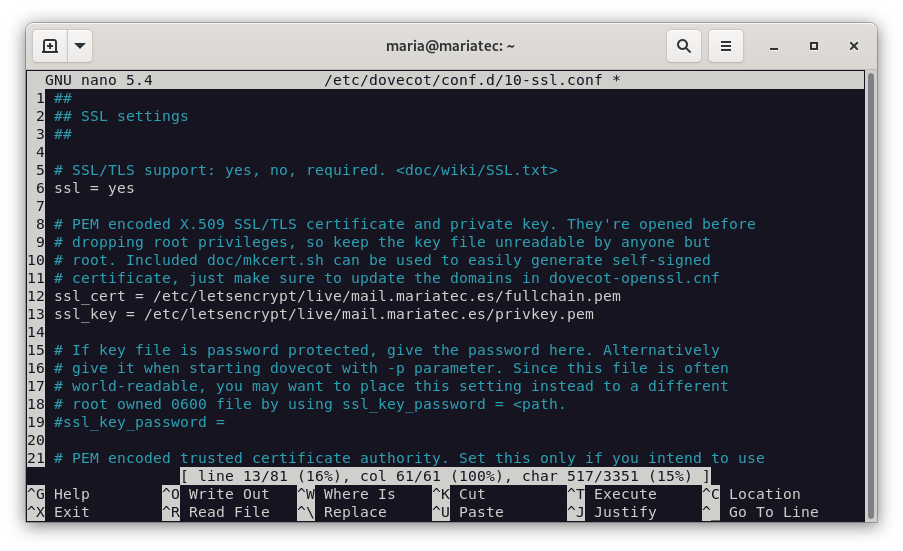Click the Read File shortcut

pos(229,512)
